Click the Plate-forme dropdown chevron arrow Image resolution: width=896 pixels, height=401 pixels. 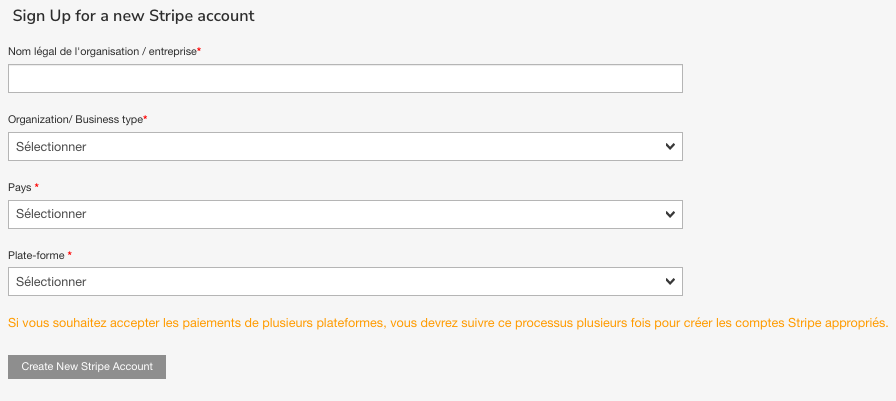(670, 282)
